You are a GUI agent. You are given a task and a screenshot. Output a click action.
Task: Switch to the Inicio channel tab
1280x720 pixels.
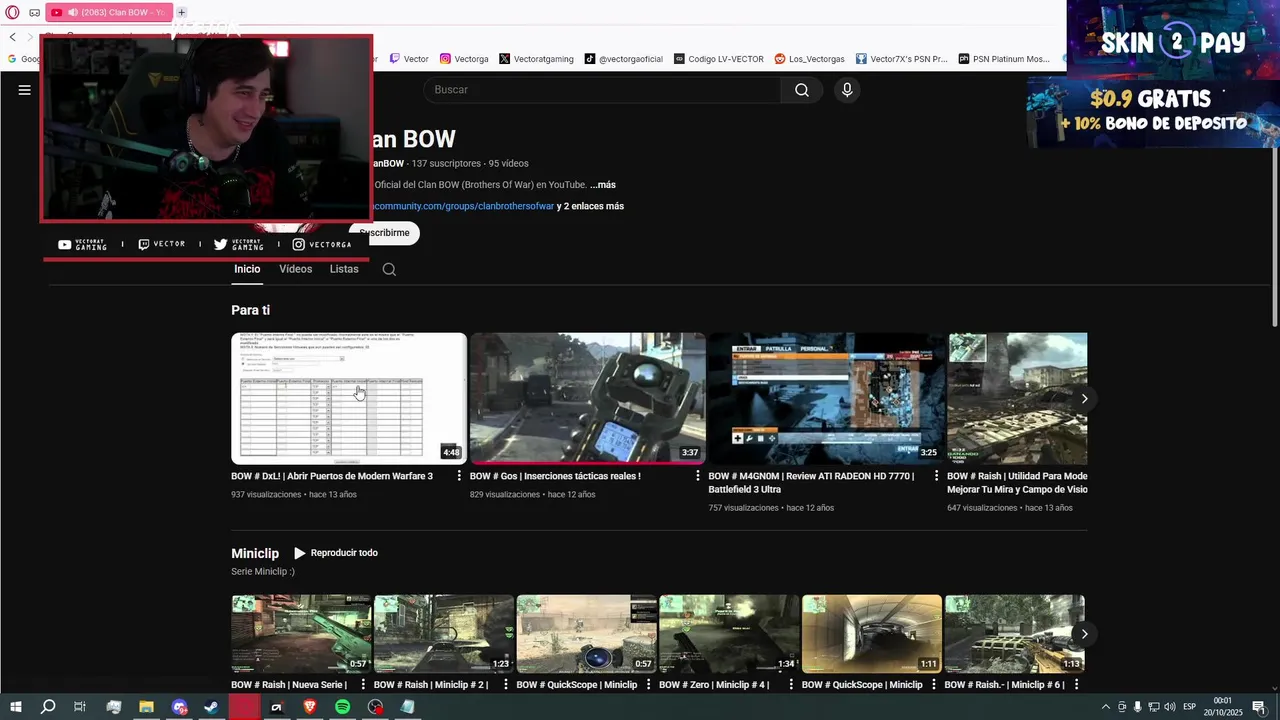247,269
